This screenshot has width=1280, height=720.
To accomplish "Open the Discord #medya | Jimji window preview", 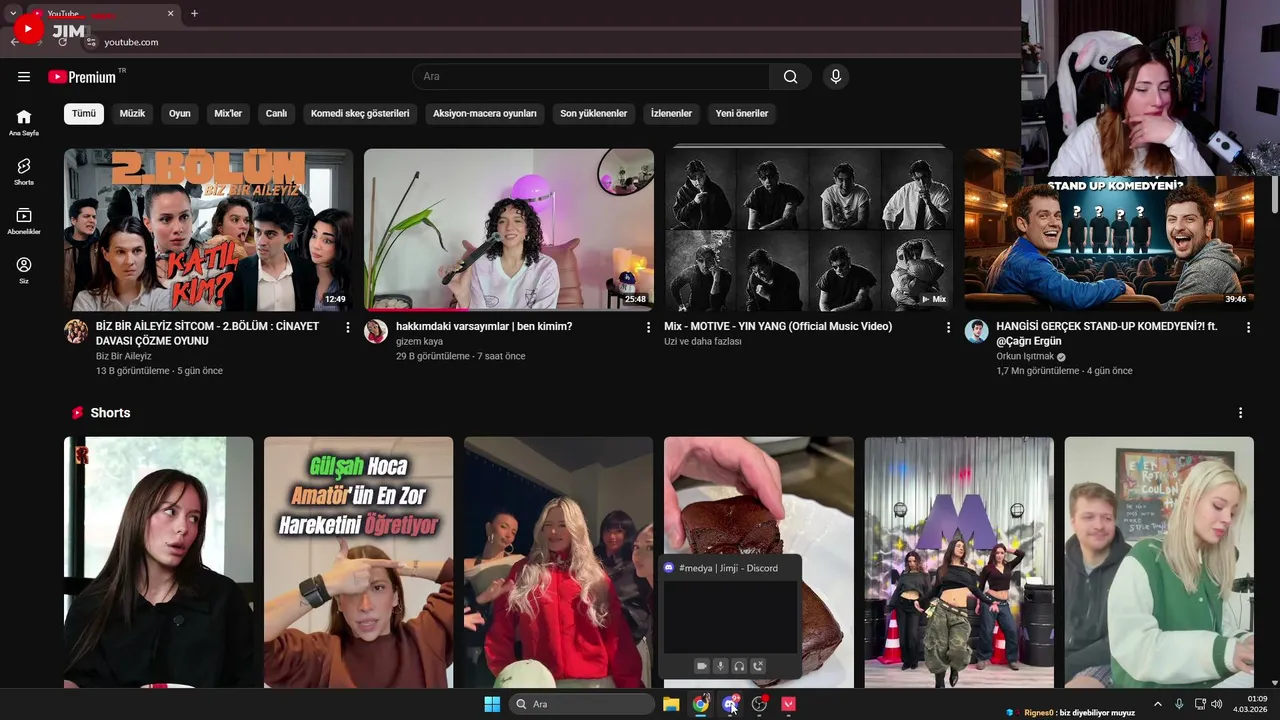I will 730,618.
